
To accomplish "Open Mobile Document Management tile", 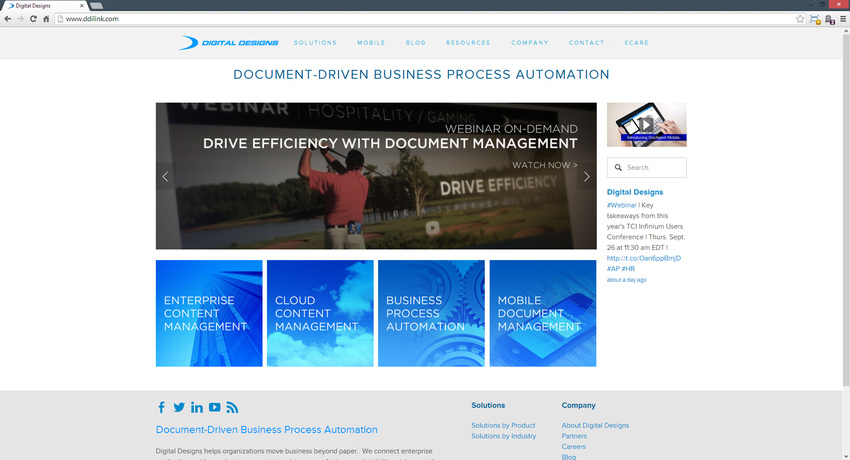I will pos(543,313).
